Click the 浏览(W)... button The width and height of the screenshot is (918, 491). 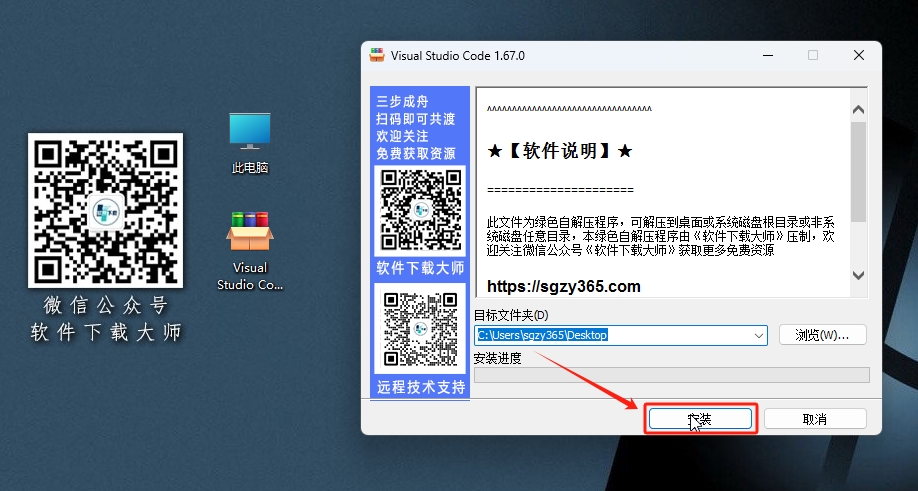click(x=823, y=335)
